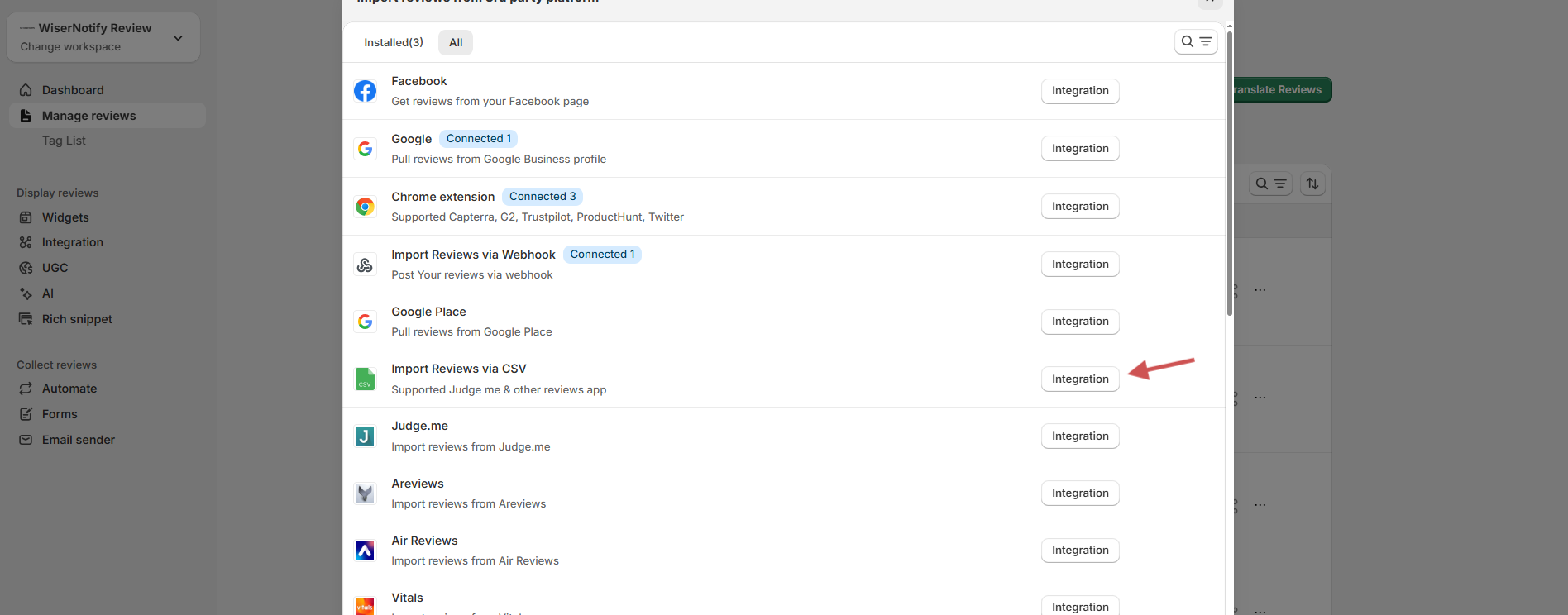Click Integration button for Facebook

pos(1080,91)
